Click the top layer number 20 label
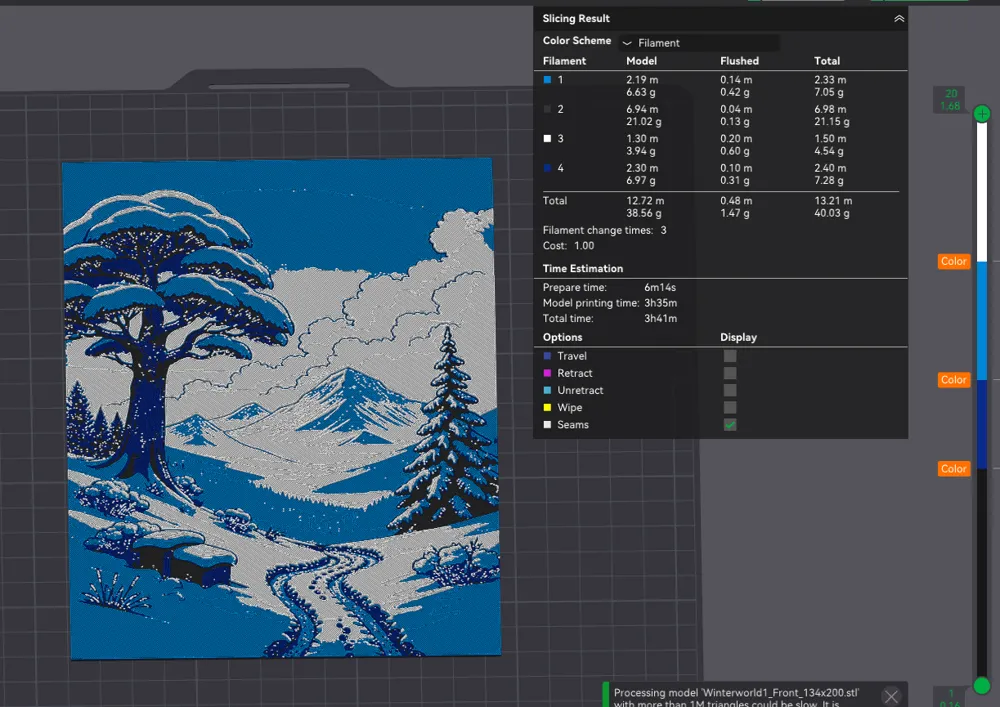 tap(951, 94)
